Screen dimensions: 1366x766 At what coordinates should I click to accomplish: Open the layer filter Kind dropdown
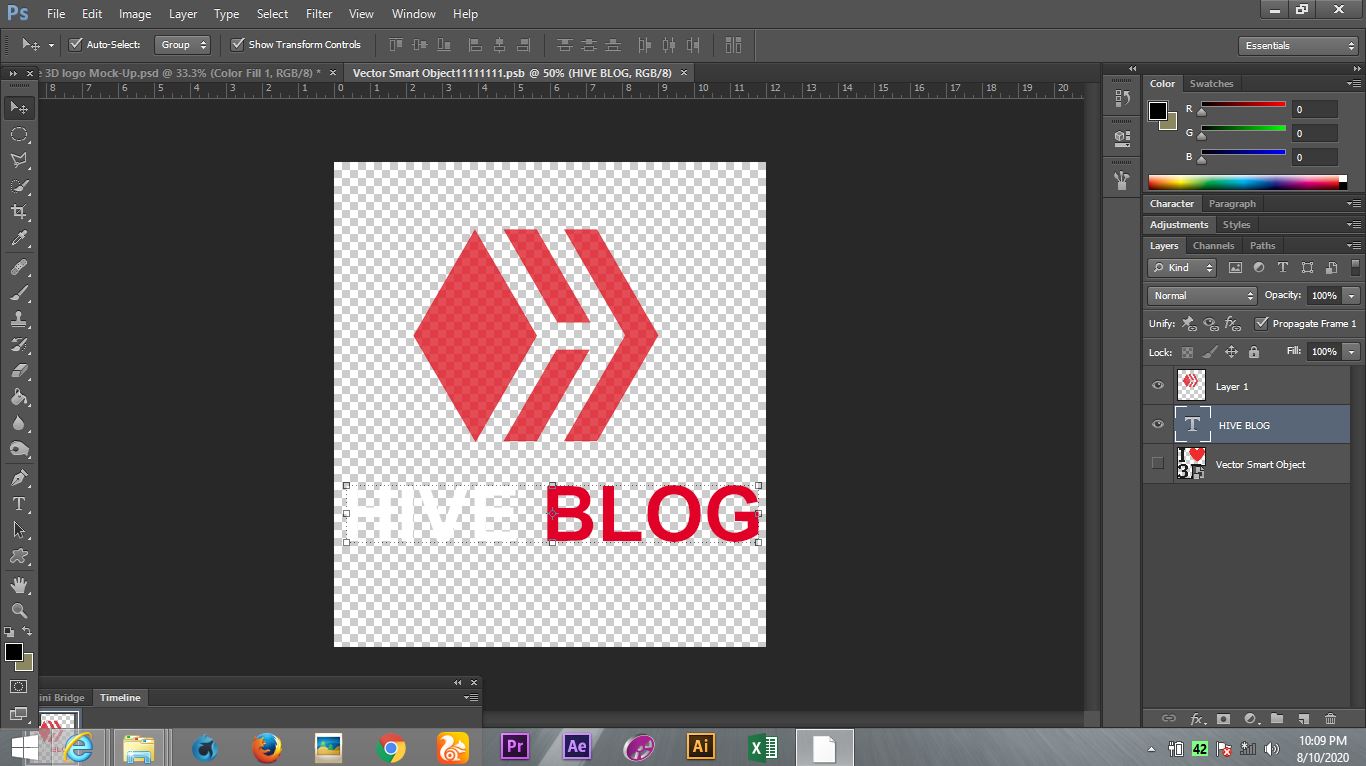(1182, 267)
